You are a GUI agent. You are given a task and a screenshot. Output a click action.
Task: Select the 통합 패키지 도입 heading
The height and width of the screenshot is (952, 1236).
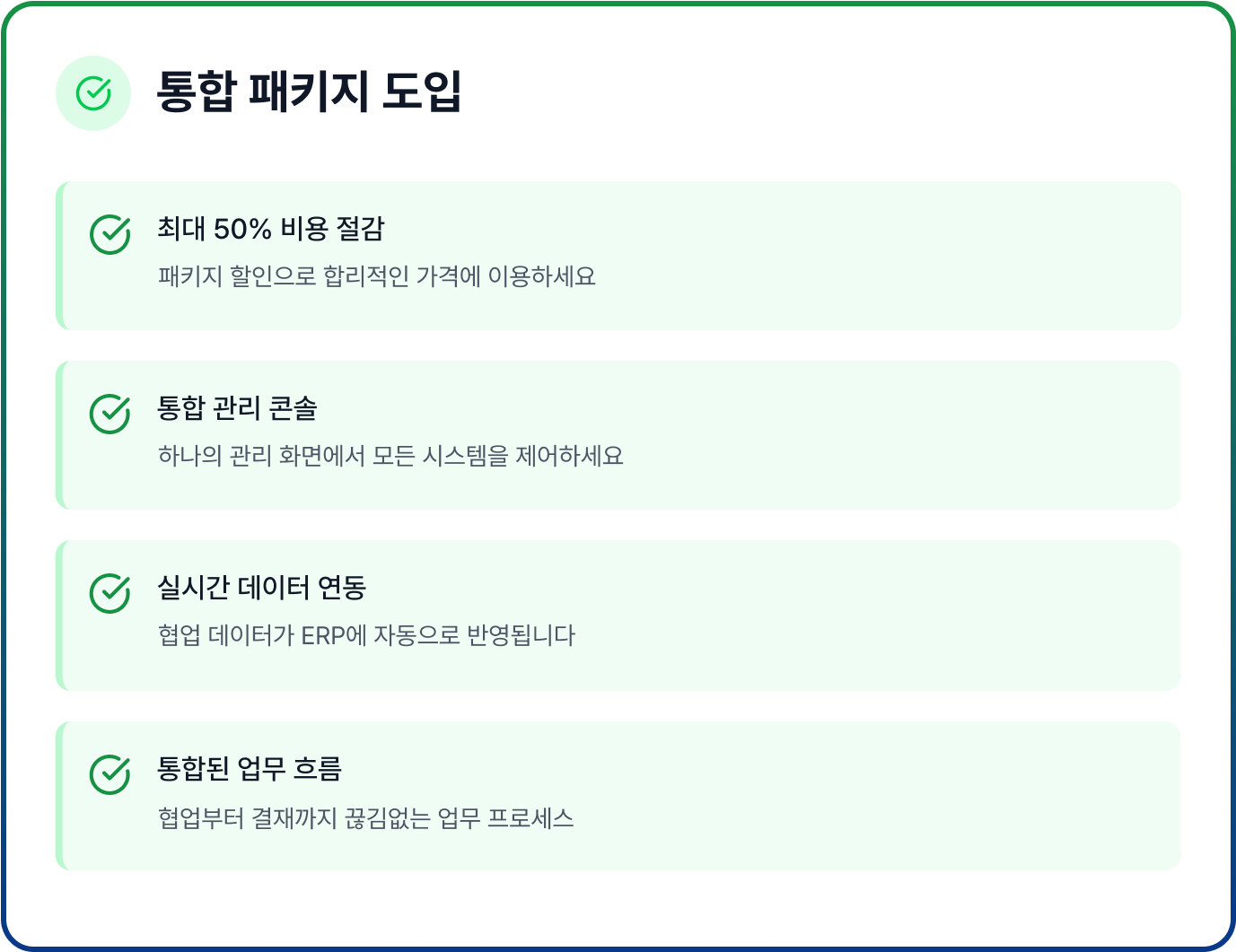point(309,92)
